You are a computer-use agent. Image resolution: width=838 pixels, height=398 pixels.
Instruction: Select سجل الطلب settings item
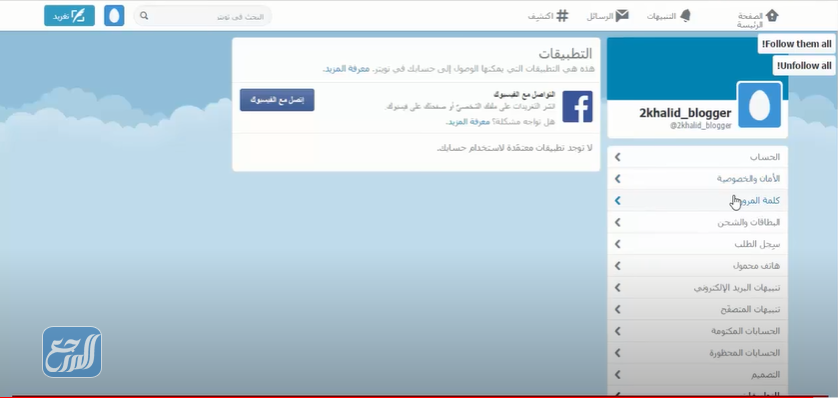click(x=697, y=244)
